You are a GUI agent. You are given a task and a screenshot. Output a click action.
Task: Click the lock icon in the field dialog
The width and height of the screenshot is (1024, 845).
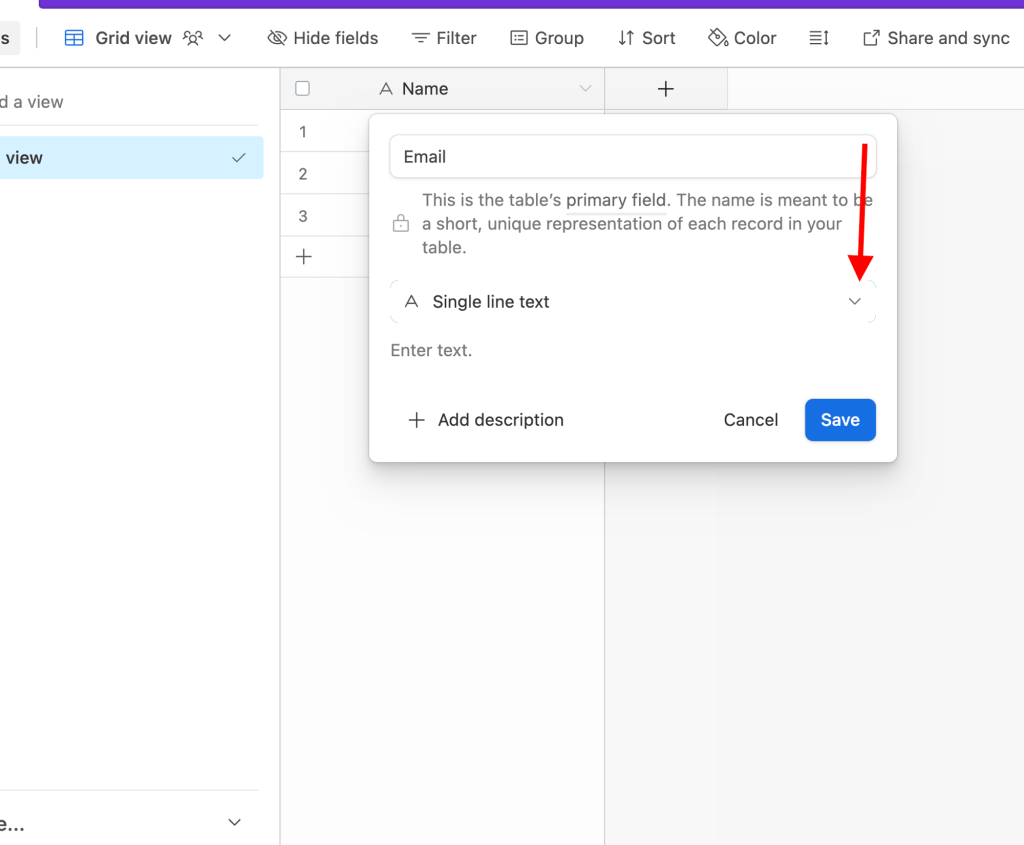tap(400, 223)
